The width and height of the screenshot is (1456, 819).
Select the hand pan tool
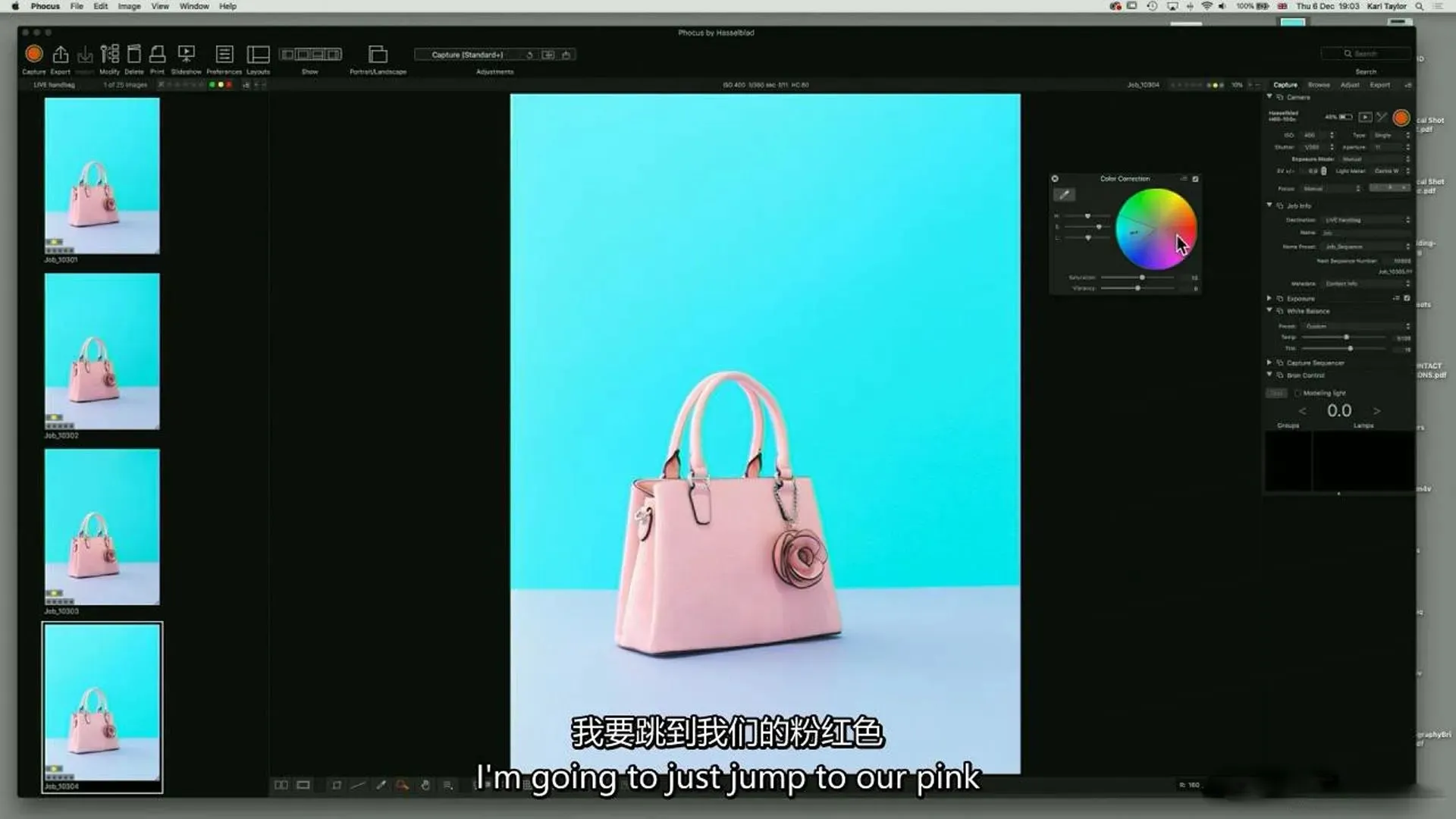point(425,786)
